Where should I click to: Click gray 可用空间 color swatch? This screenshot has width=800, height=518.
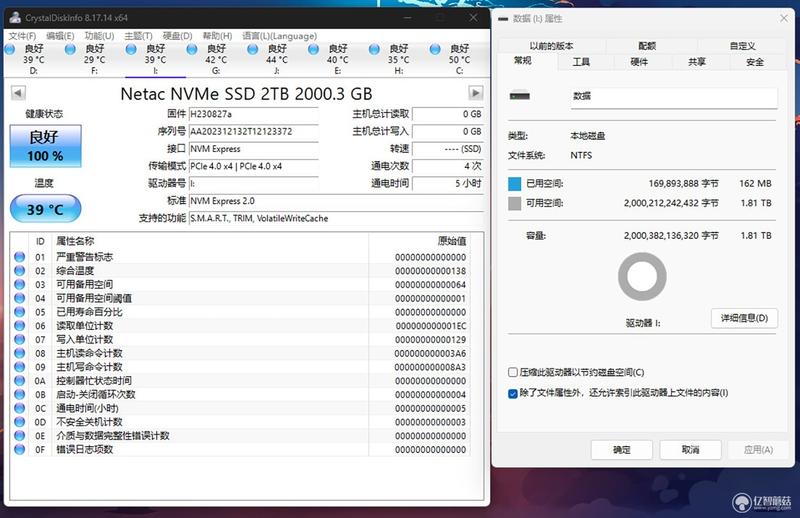click(x=515, y=203)
